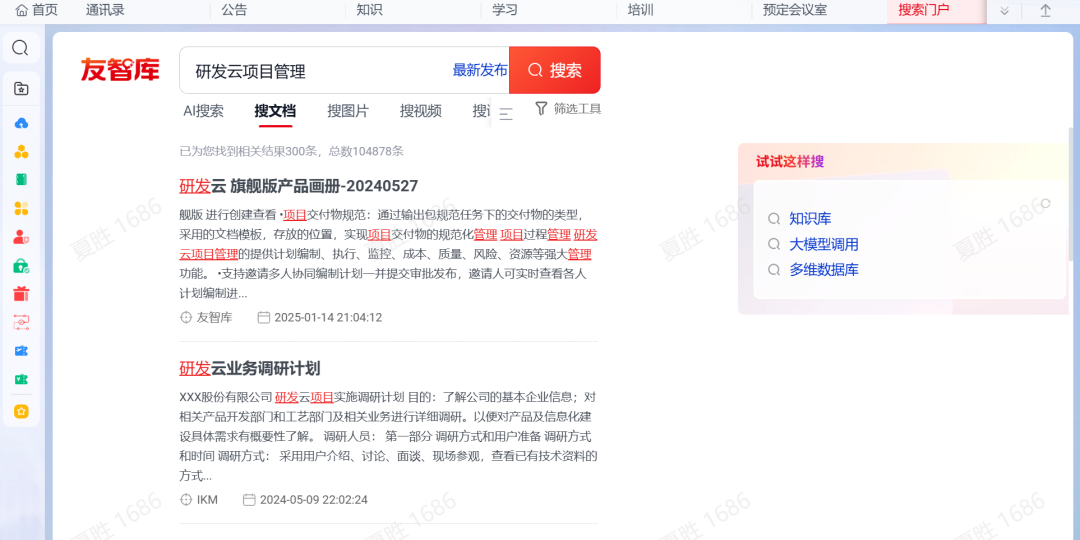The width and height of the screenshot is (1080, 540).
Task: Open the 培训 top navigation tab
Action: click(640, 10)
